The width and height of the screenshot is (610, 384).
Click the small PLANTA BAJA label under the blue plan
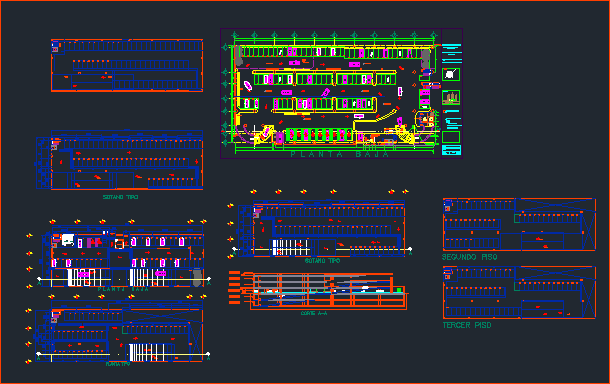pyautogui.click(x=123, y=289)
